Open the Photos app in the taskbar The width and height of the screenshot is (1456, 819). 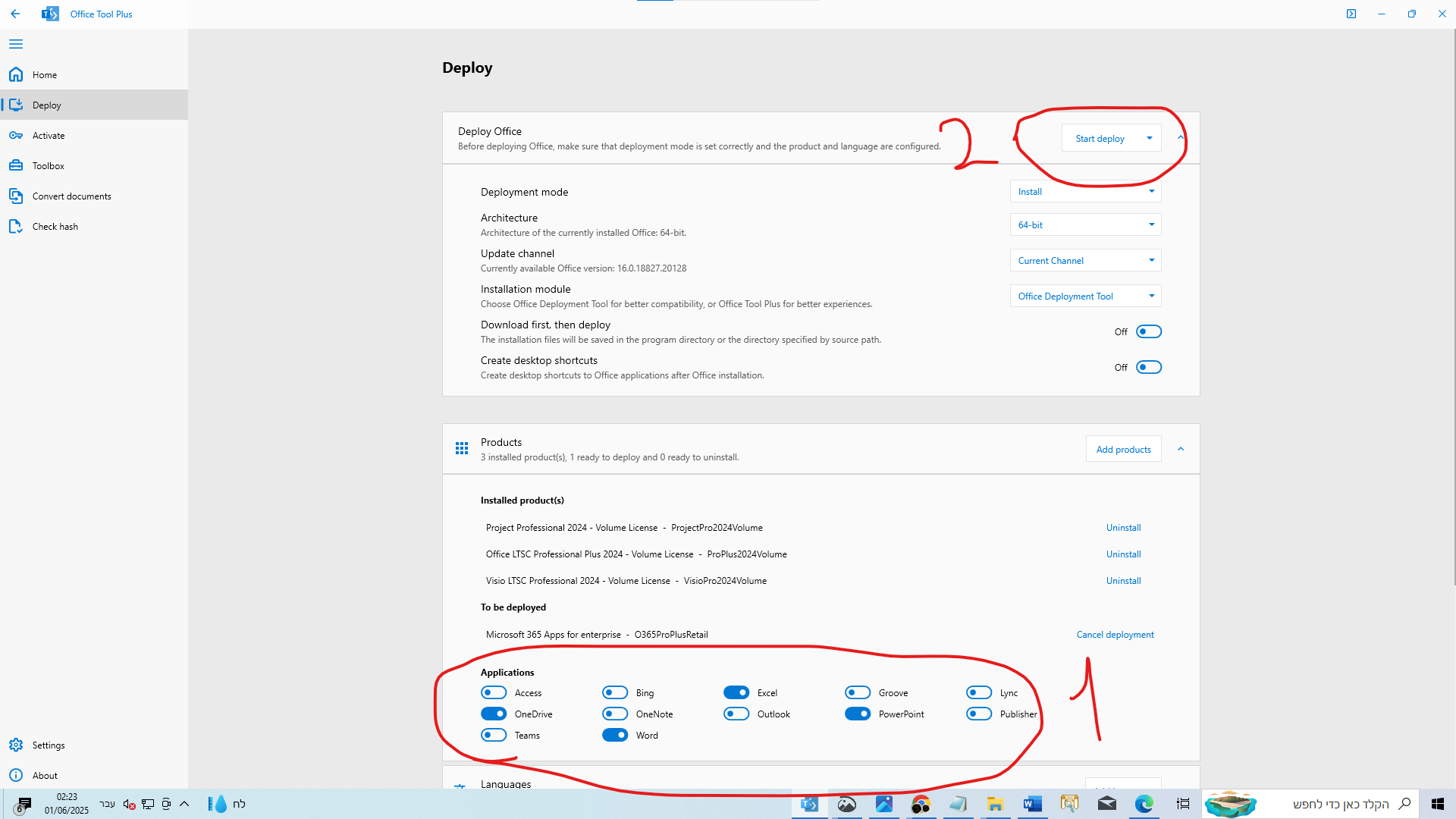(883, 804)
